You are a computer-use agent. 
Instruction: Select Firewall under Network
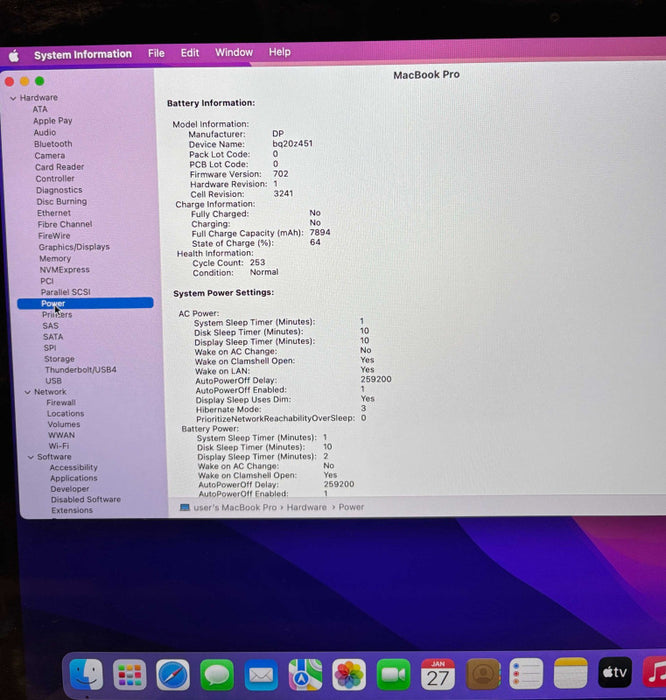[61, 403]
